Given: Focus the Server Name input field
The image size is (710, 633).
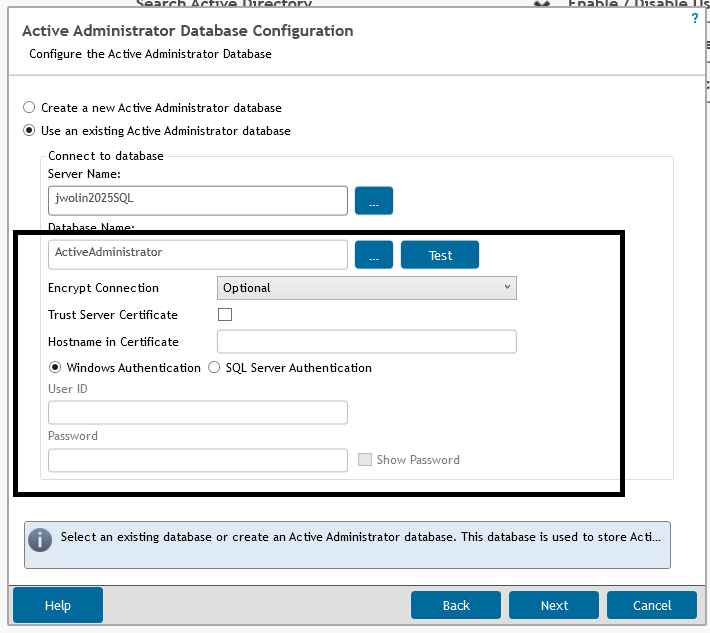Looking at the screenshot, I should pyautogui.click(x=198, y=201).
